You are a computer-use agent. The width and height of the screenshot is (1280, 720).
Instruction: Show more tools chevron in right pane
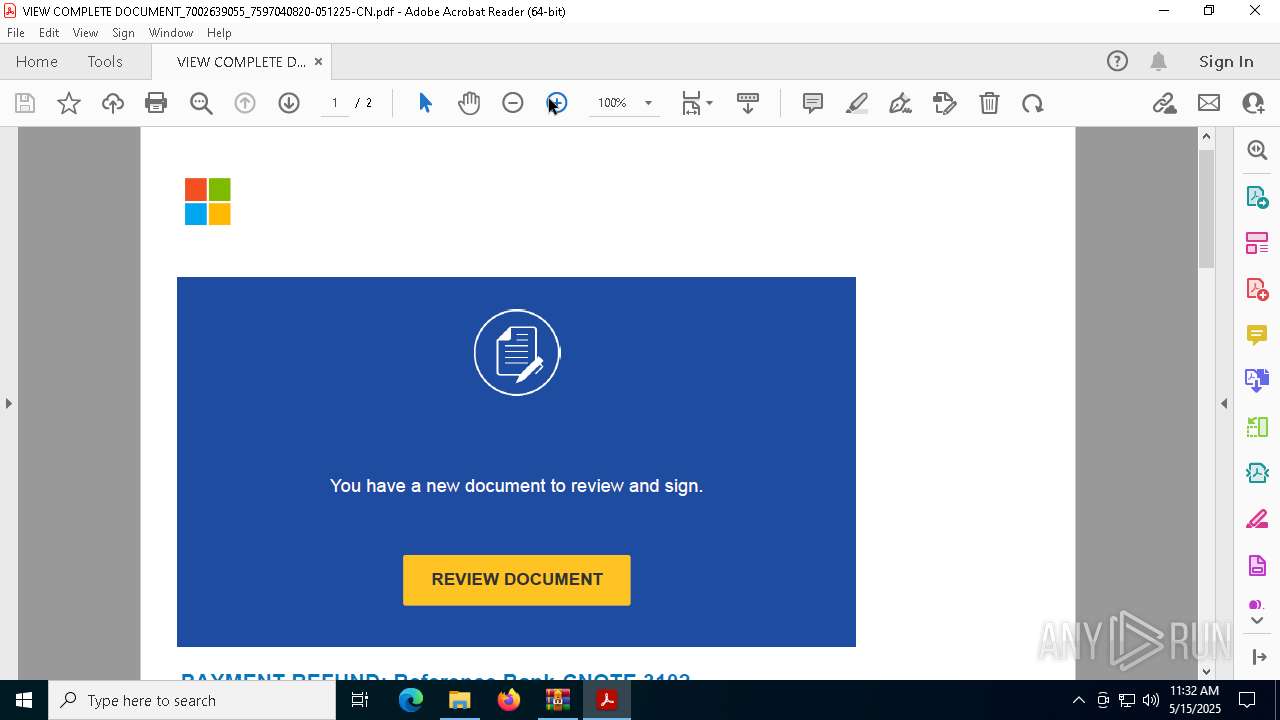point(1257,621)
